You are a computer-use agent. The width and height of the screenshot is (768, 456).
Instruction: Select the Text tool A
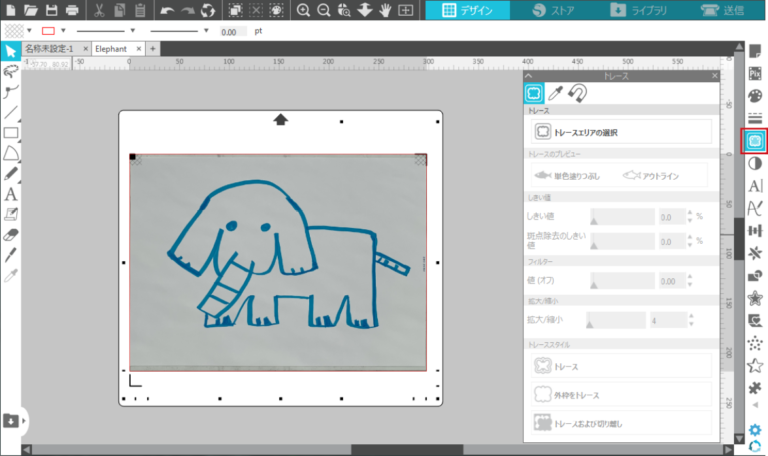point(11,194)
